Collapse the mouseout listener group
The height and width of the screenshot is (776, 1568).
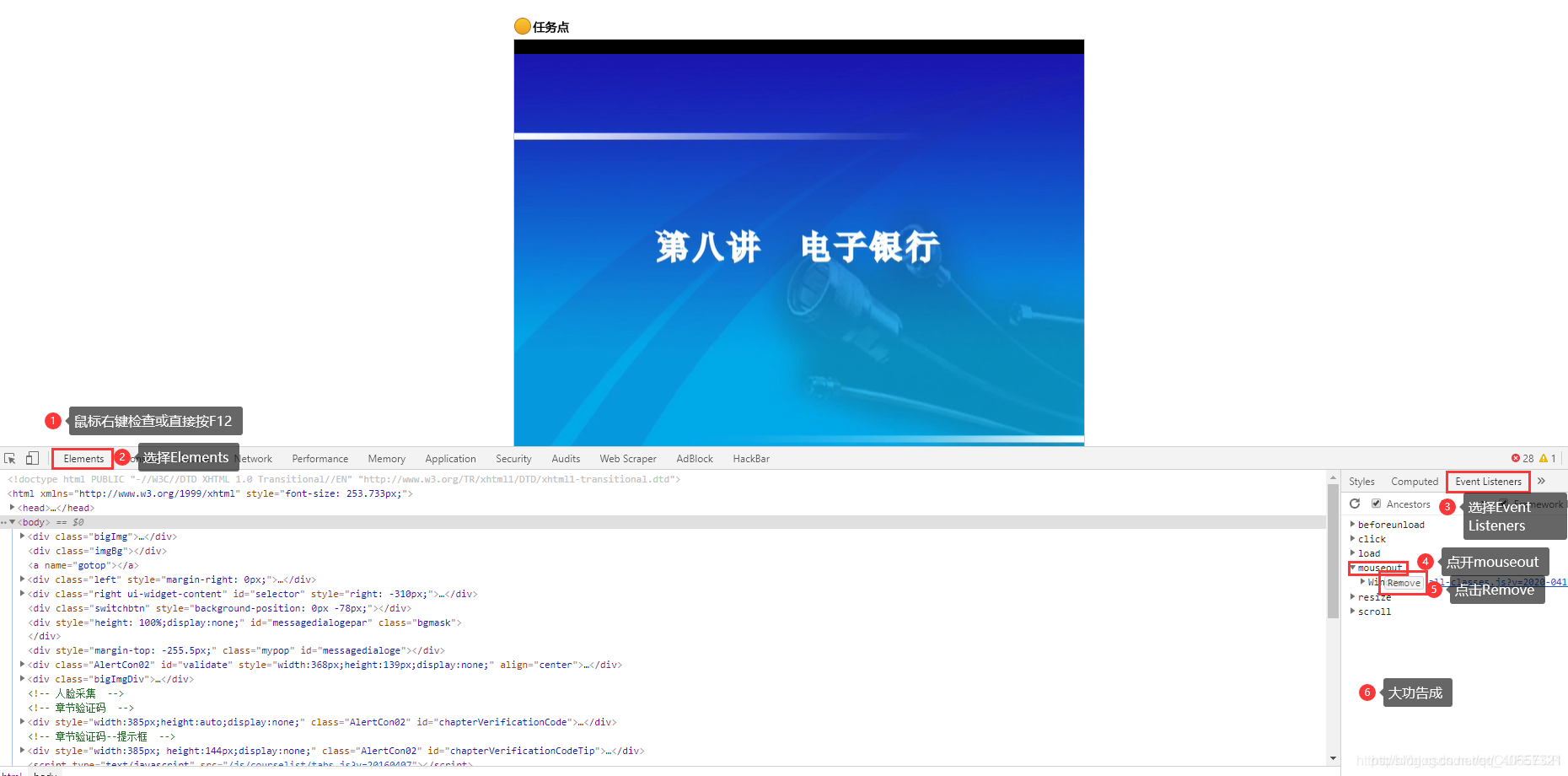point(1353,568)
